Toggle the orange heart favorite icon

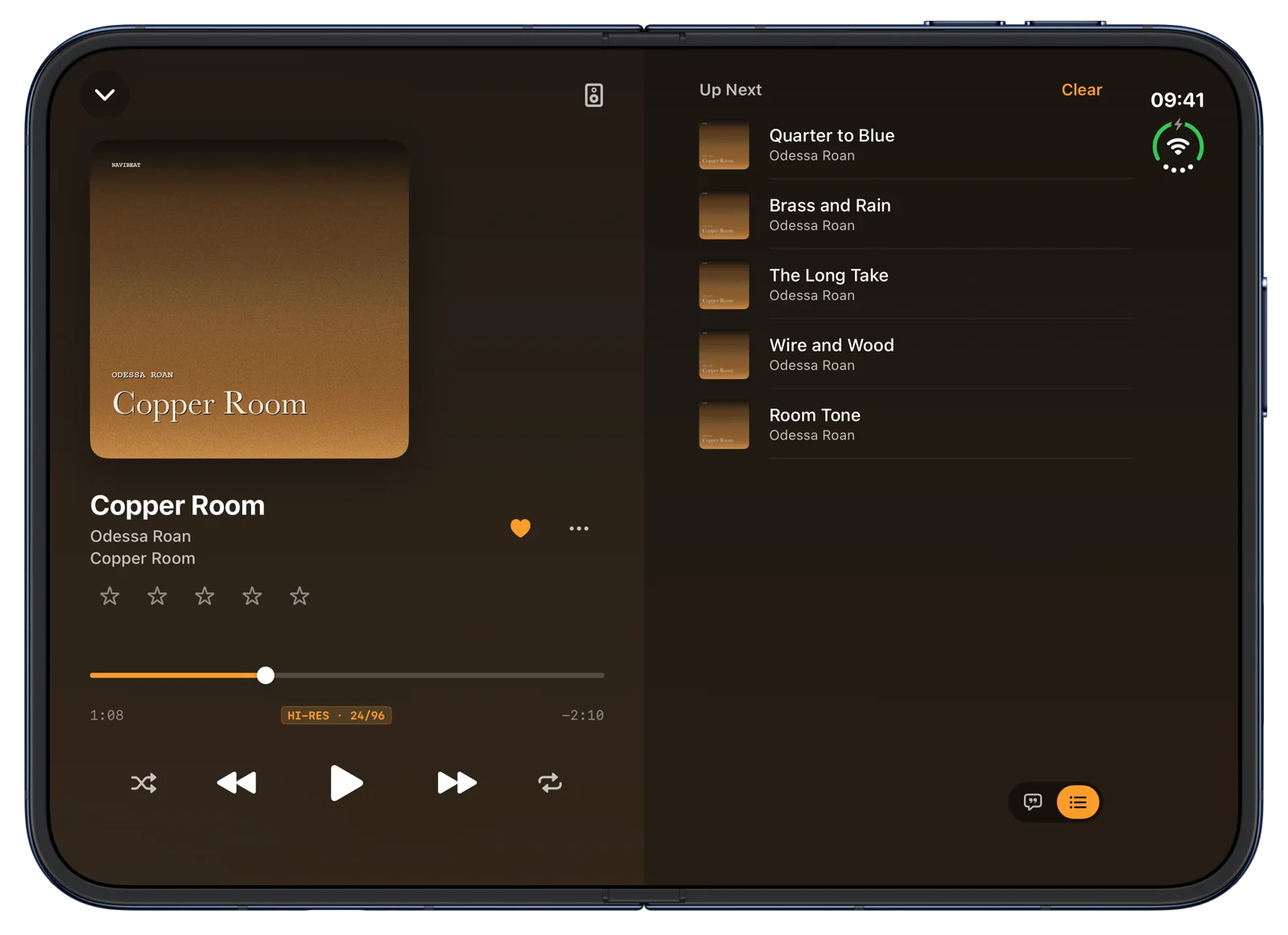pyautogui.click(x=521, y=528)
